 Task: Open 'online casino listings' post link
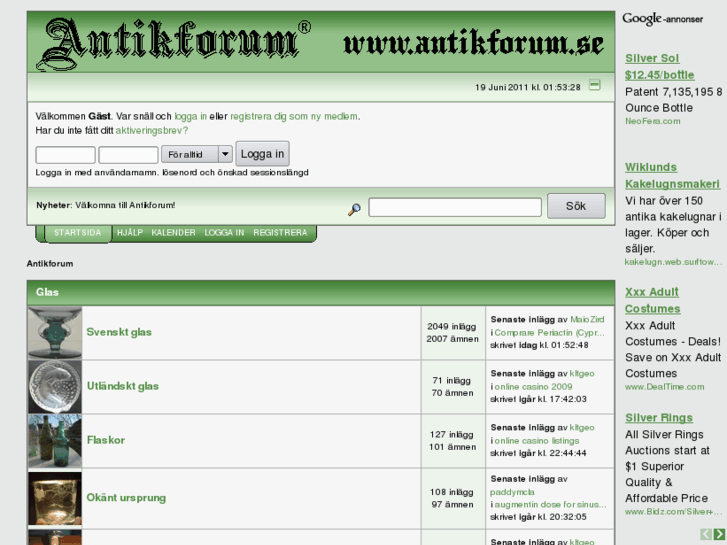[537, 441]
